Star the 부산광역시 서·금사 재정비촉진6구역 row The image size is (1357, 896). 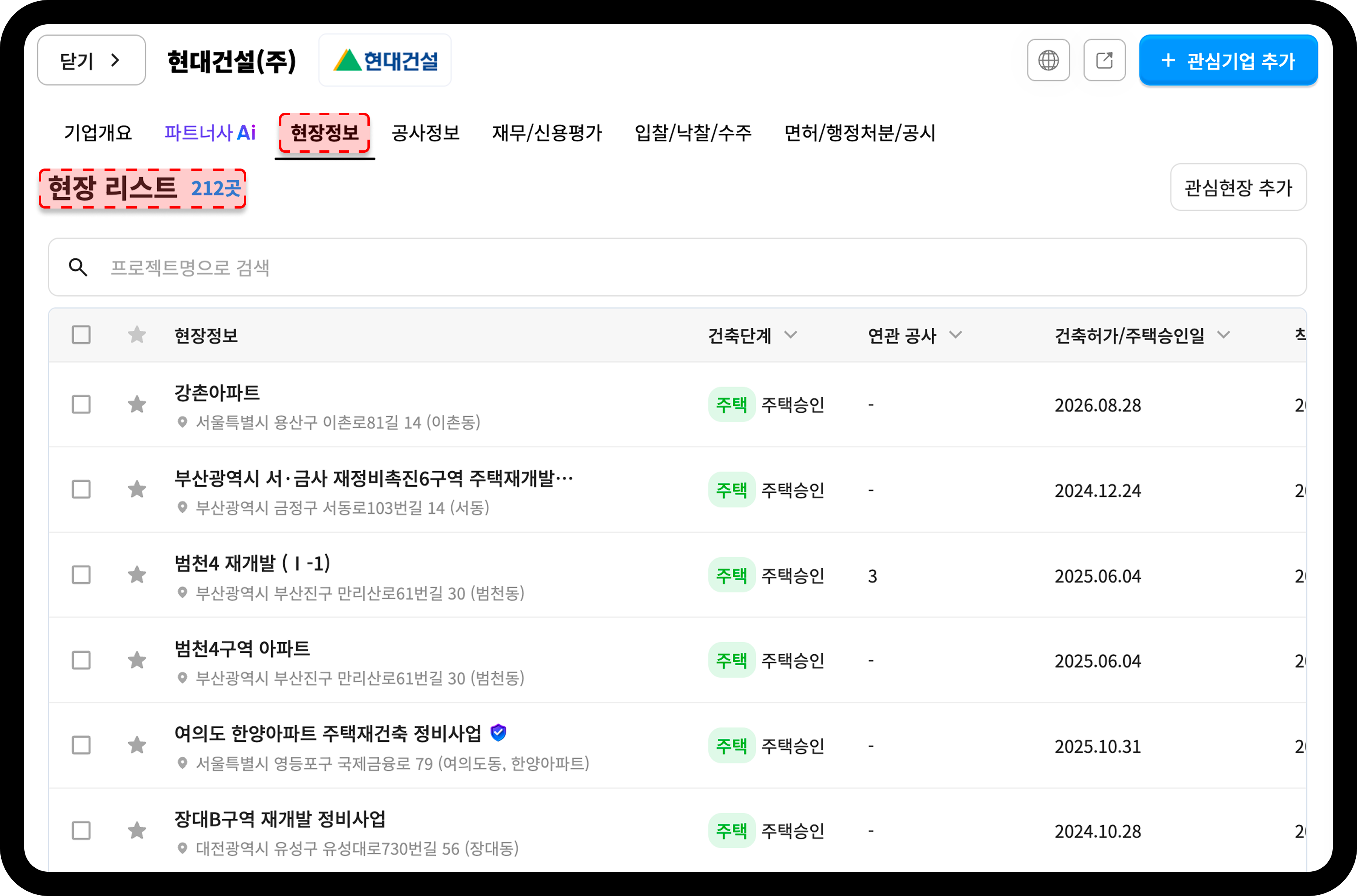(x=137, y=489)
